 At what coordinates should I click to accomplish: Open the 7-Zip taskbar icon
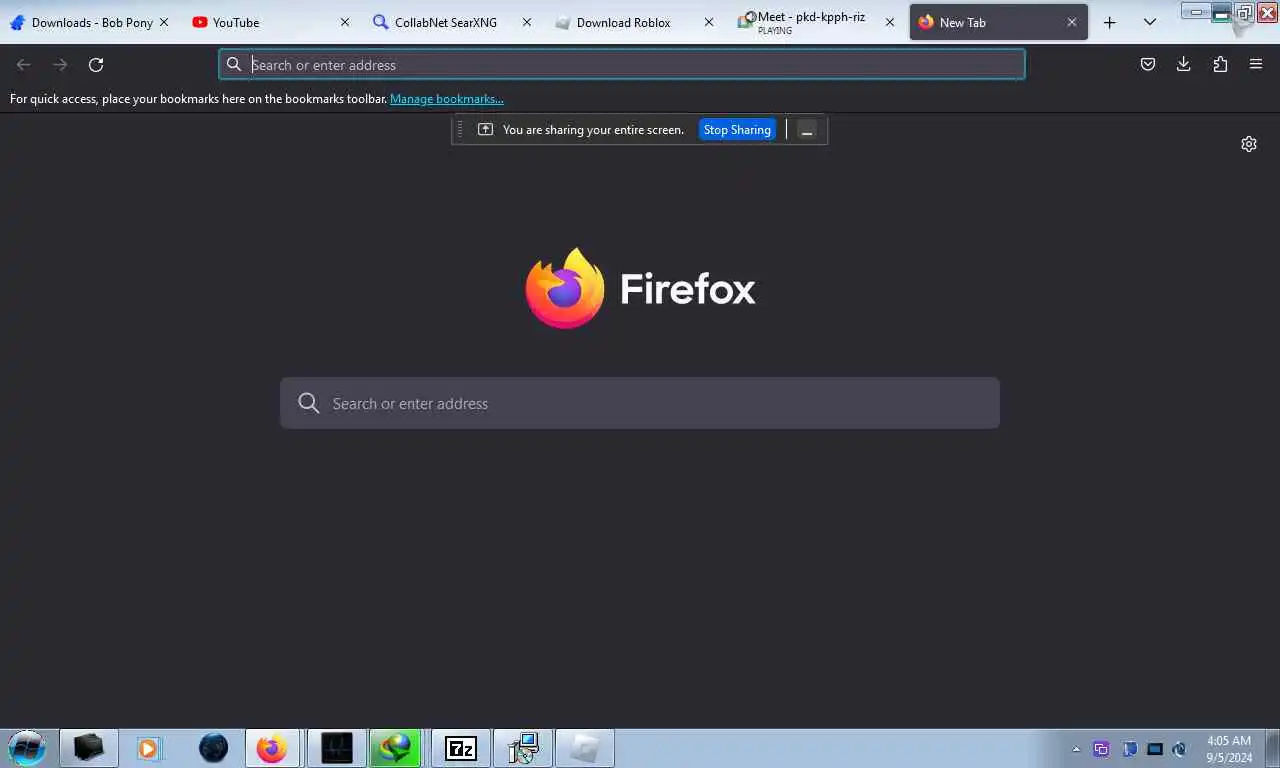(461, 748)
